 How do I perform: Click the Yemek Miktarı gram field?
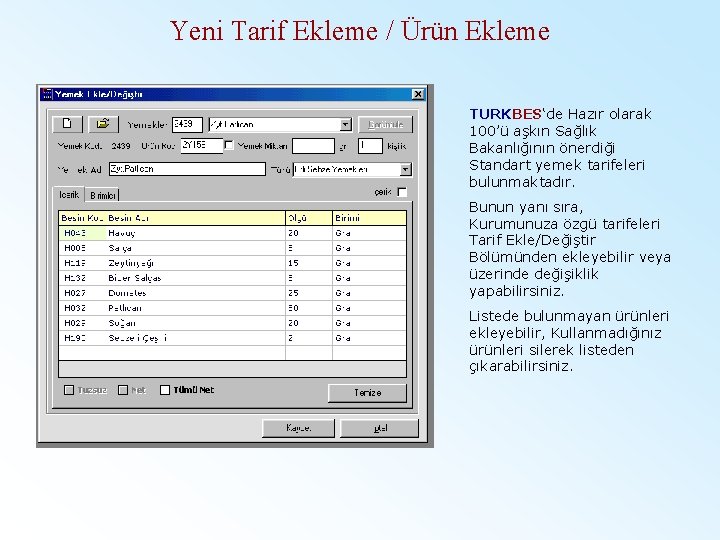(x=313, y=146)
